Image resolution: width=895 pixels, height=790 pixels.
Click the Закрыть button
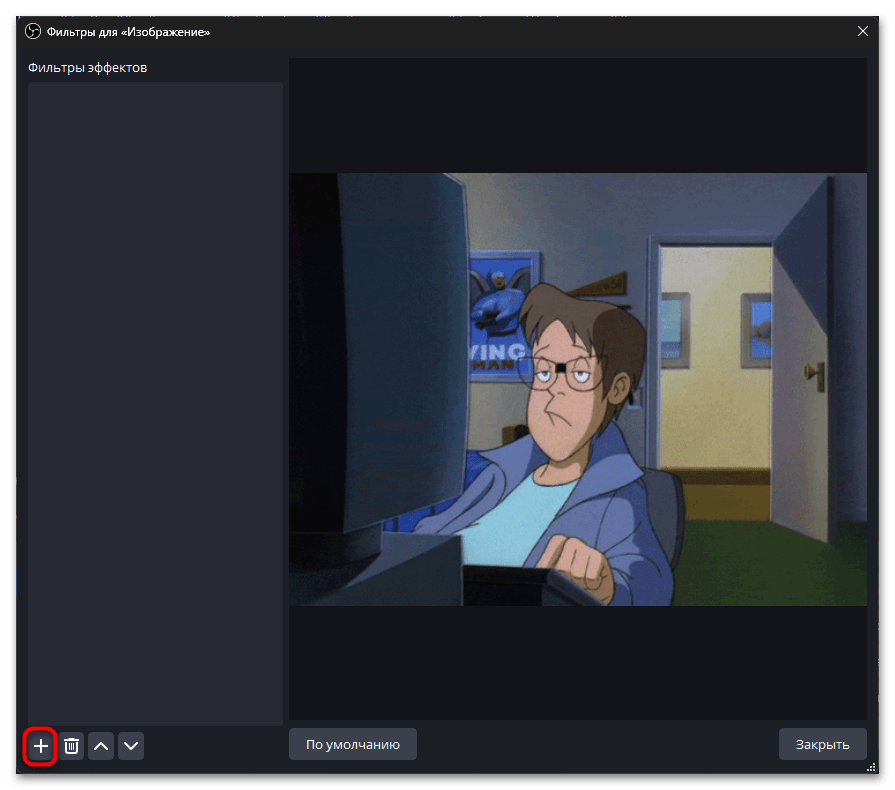[x=823, y=744]
